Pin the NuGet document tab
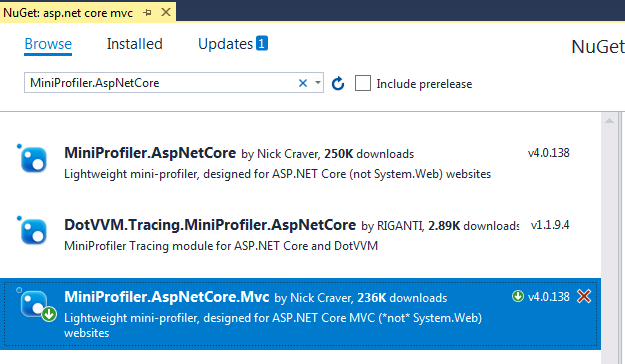 click(147, 13)
